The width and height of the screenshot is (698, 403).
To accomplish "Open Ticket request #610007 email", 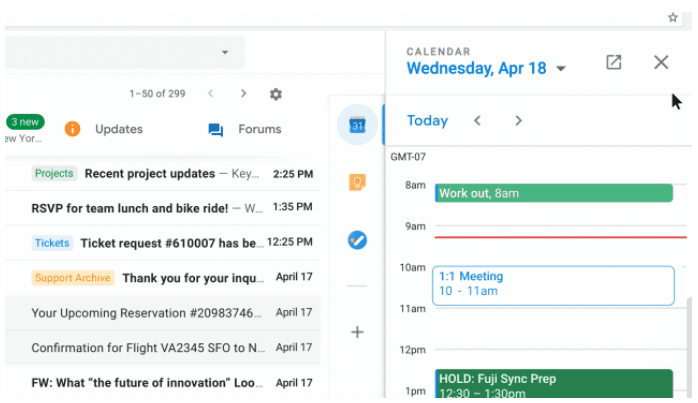I will point(163,243).
